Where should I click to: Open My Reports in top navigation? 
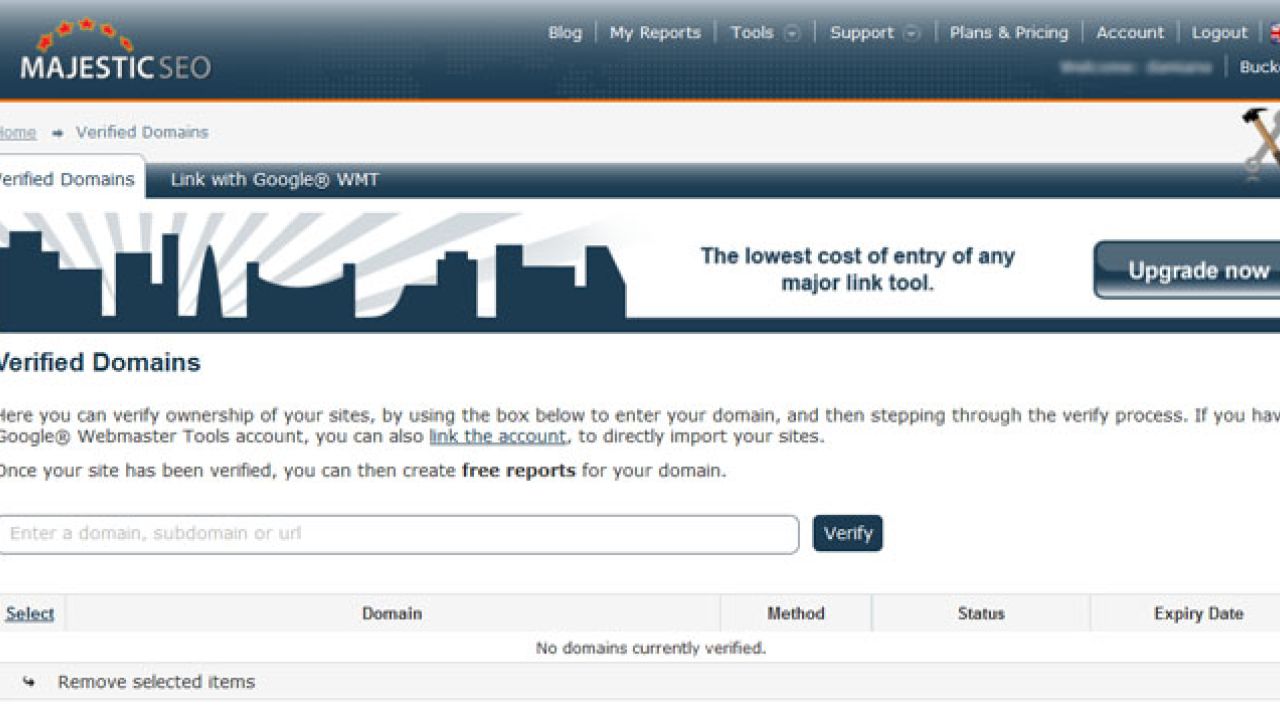point(655,33)
